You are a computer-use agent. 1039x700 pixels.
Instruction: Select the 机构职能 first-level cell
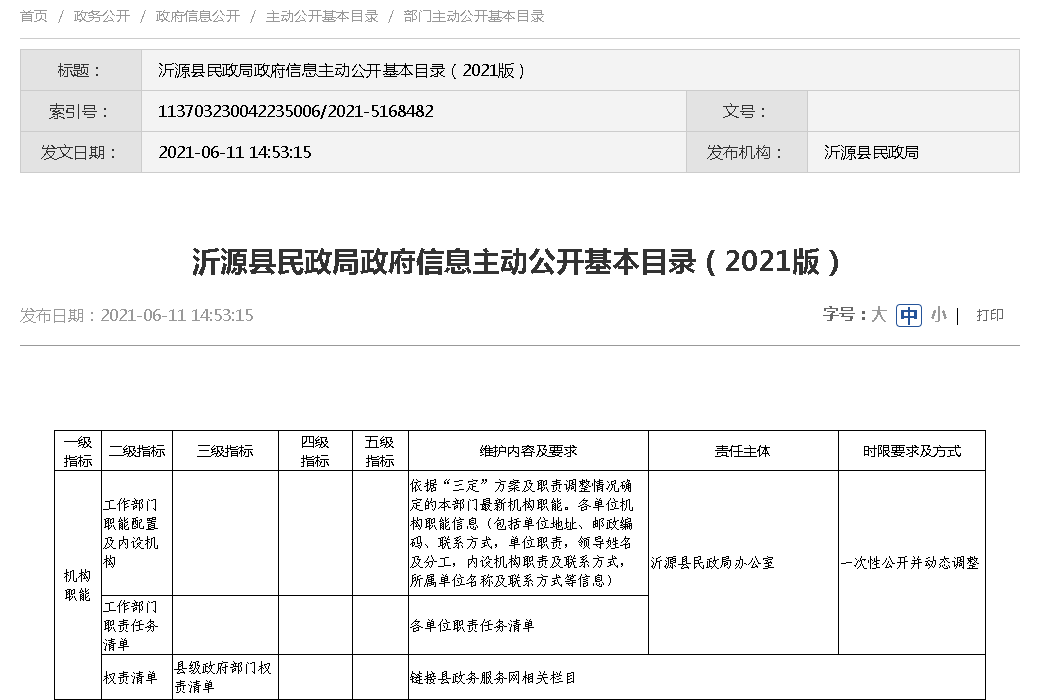pyautogui.click(x=77, y=585)
